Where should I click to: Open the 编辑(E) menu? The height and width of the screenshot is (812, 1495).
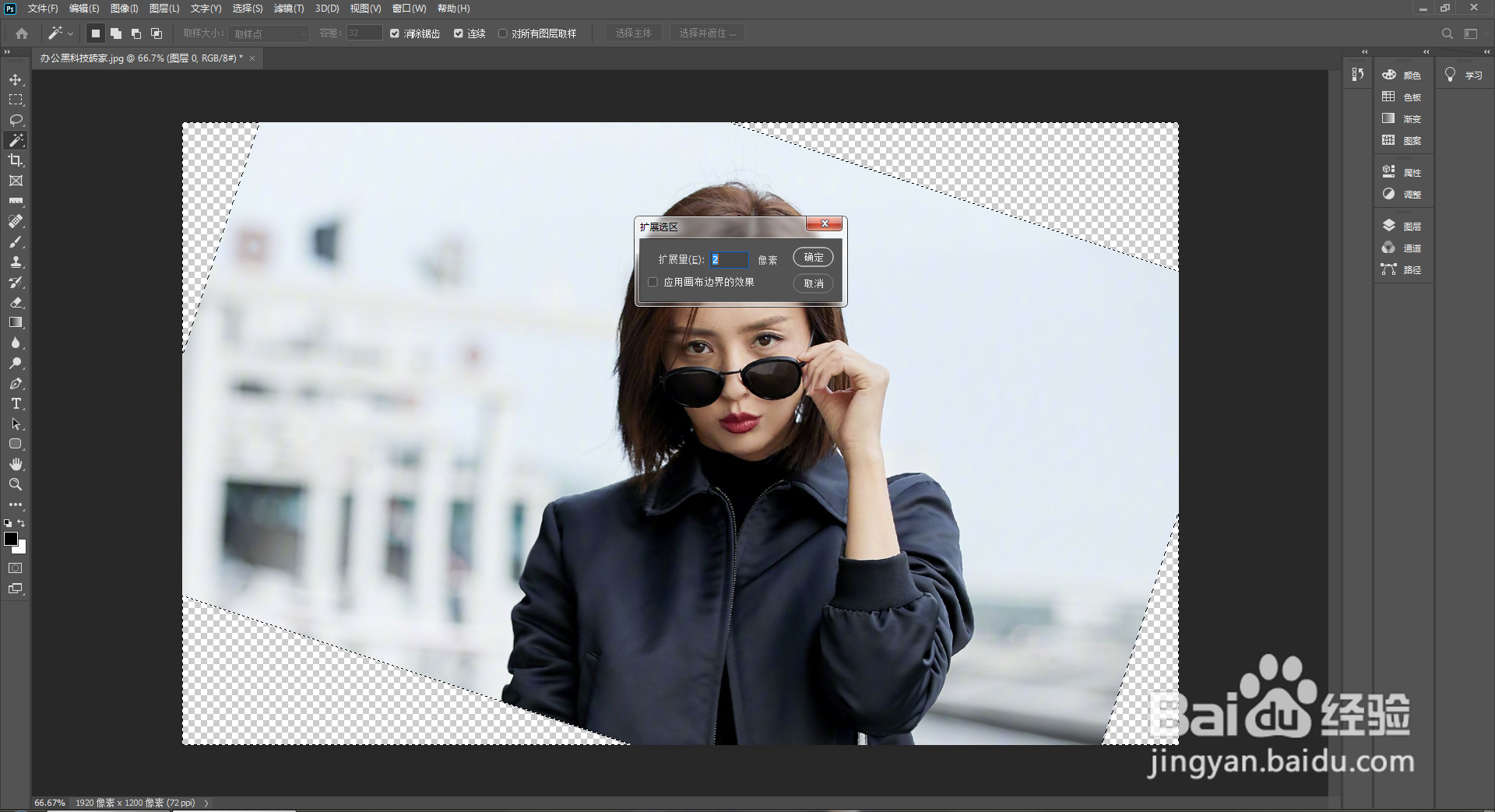point(84,9)
